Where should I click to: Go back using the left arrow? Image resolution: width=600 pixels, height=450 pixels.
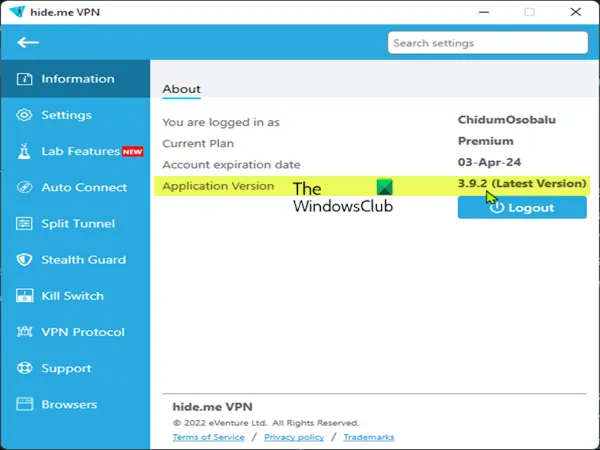coord(28,42)
